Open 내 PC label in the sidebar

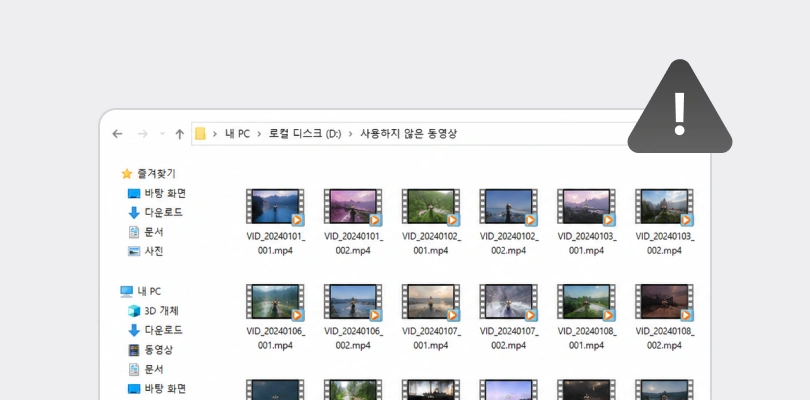coord(149,291)
